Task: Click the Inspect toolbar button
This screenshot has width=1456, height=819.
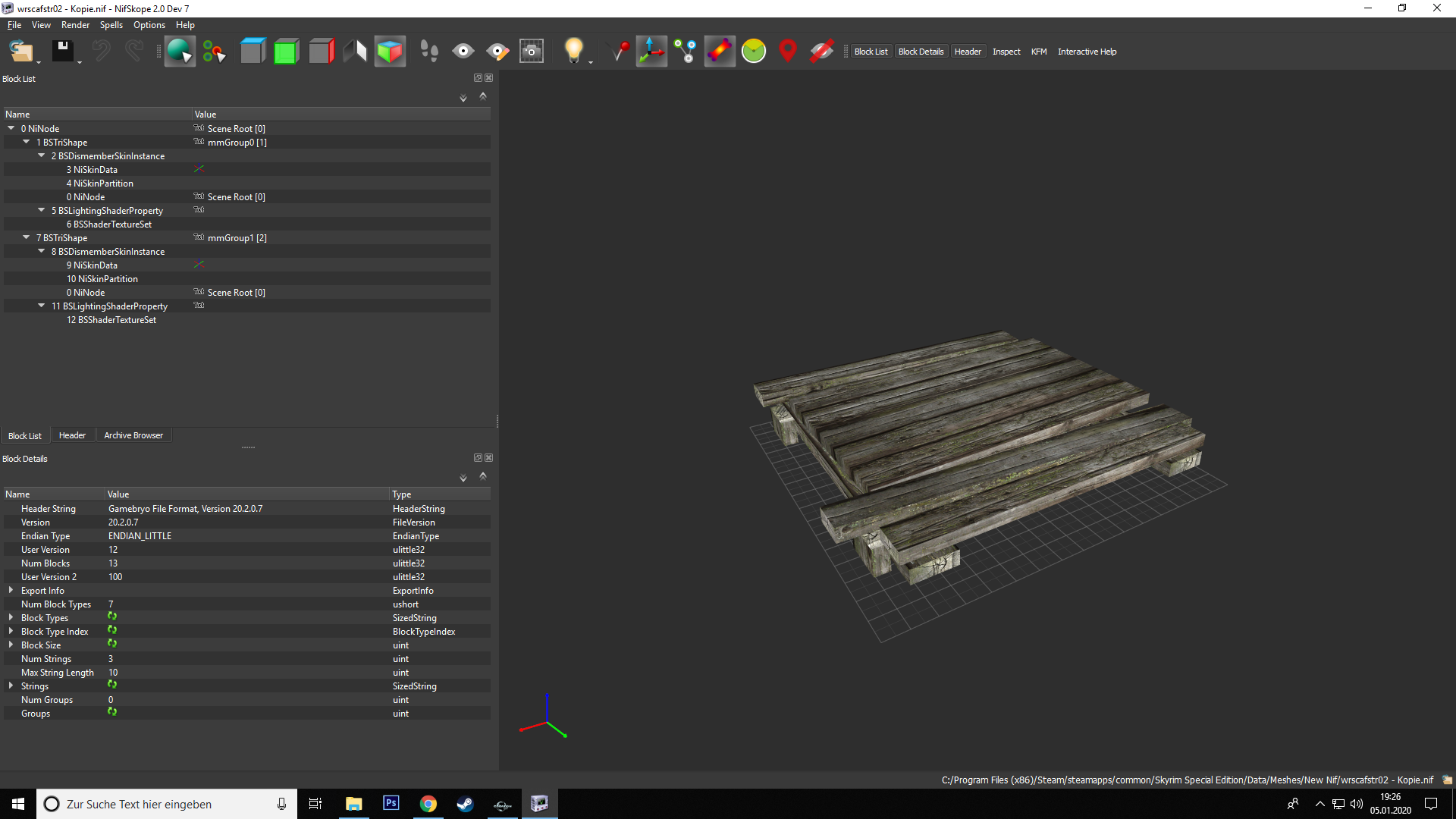Action: (1006, 52)
